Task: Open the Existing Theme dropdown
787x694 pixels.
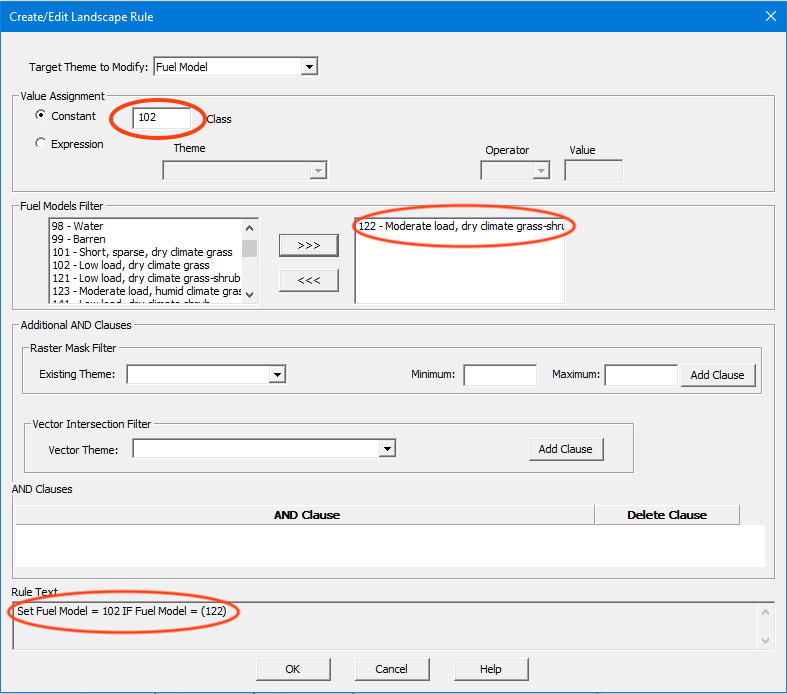Action: click(x=277, y=374)
